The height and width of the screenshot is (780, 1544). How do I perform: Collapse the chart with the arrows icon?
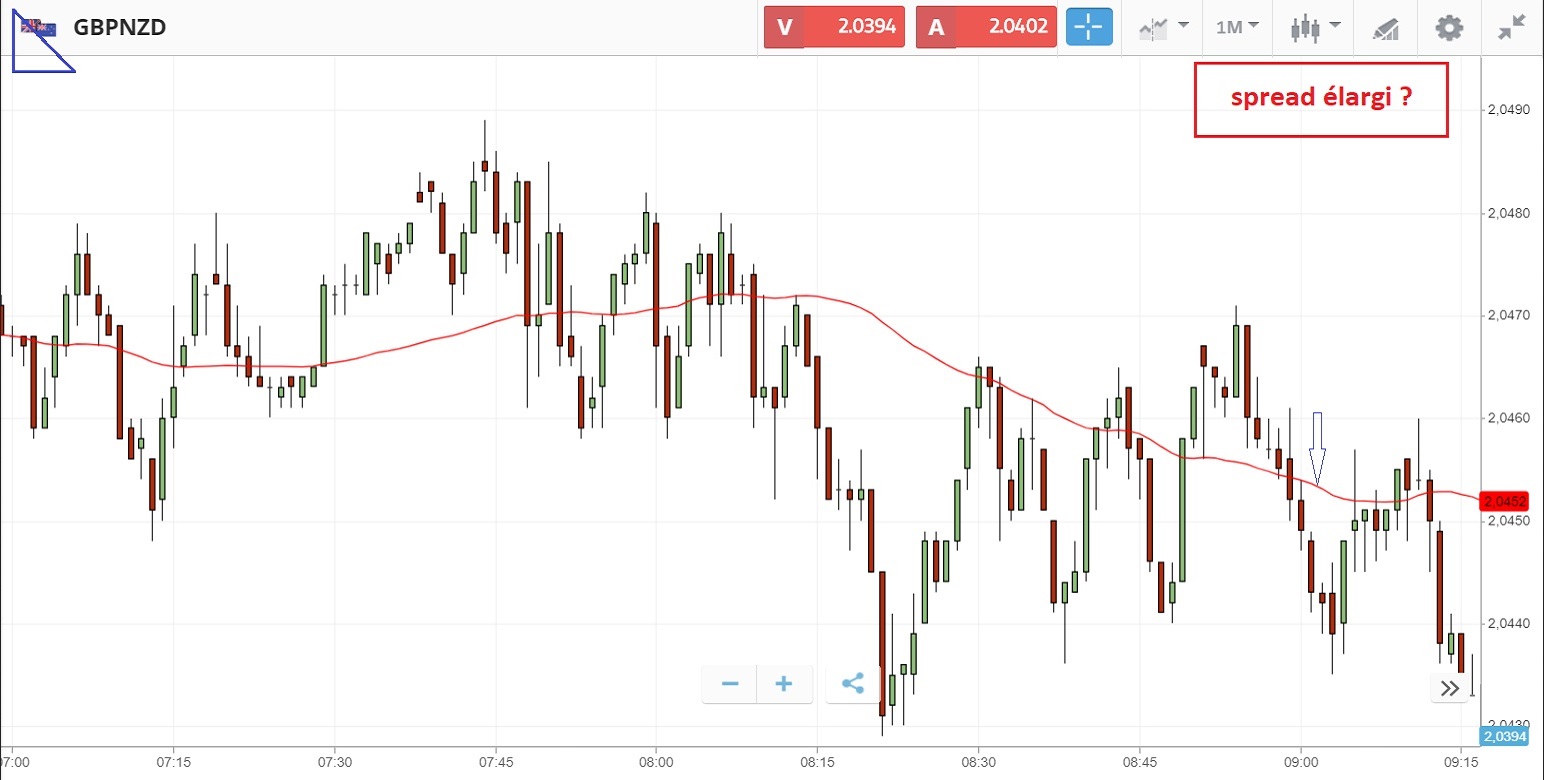click(1511, 27)
